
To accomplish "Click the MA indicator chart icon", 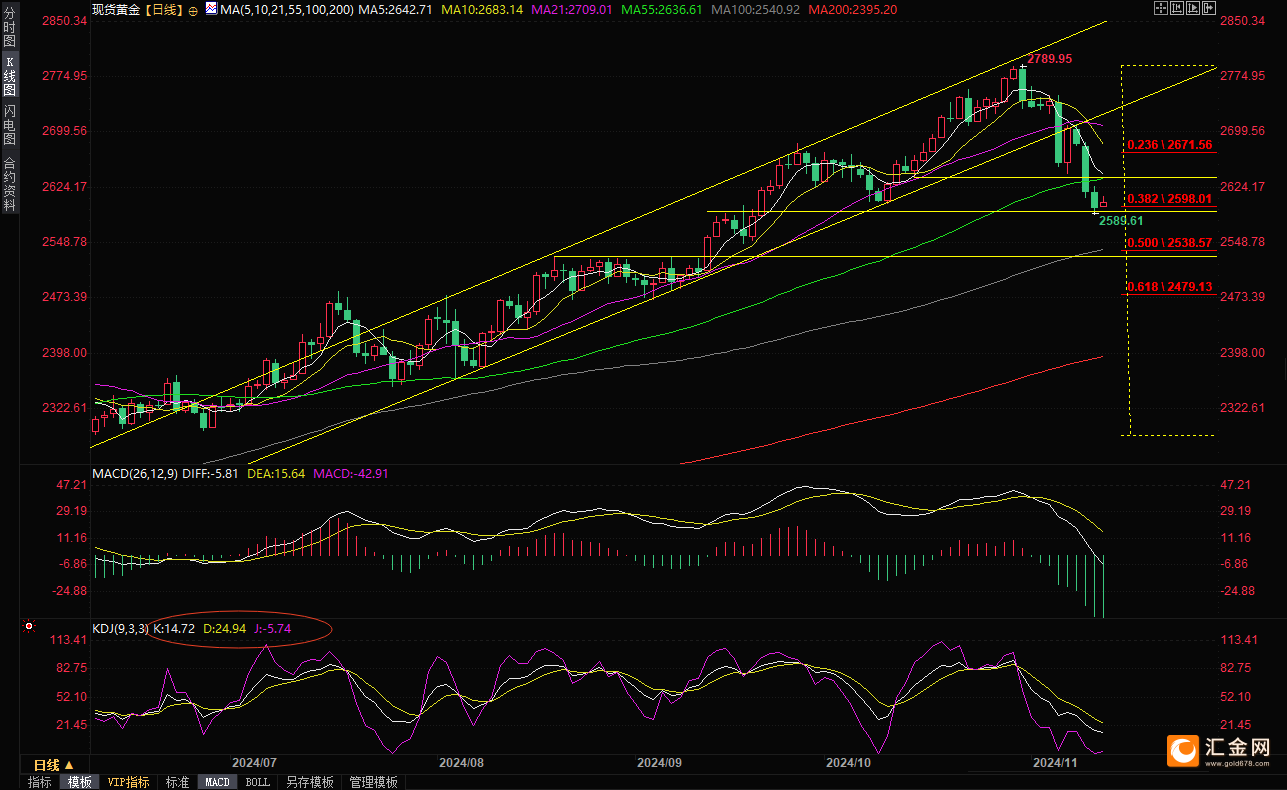I will click(x=210, y=8).
